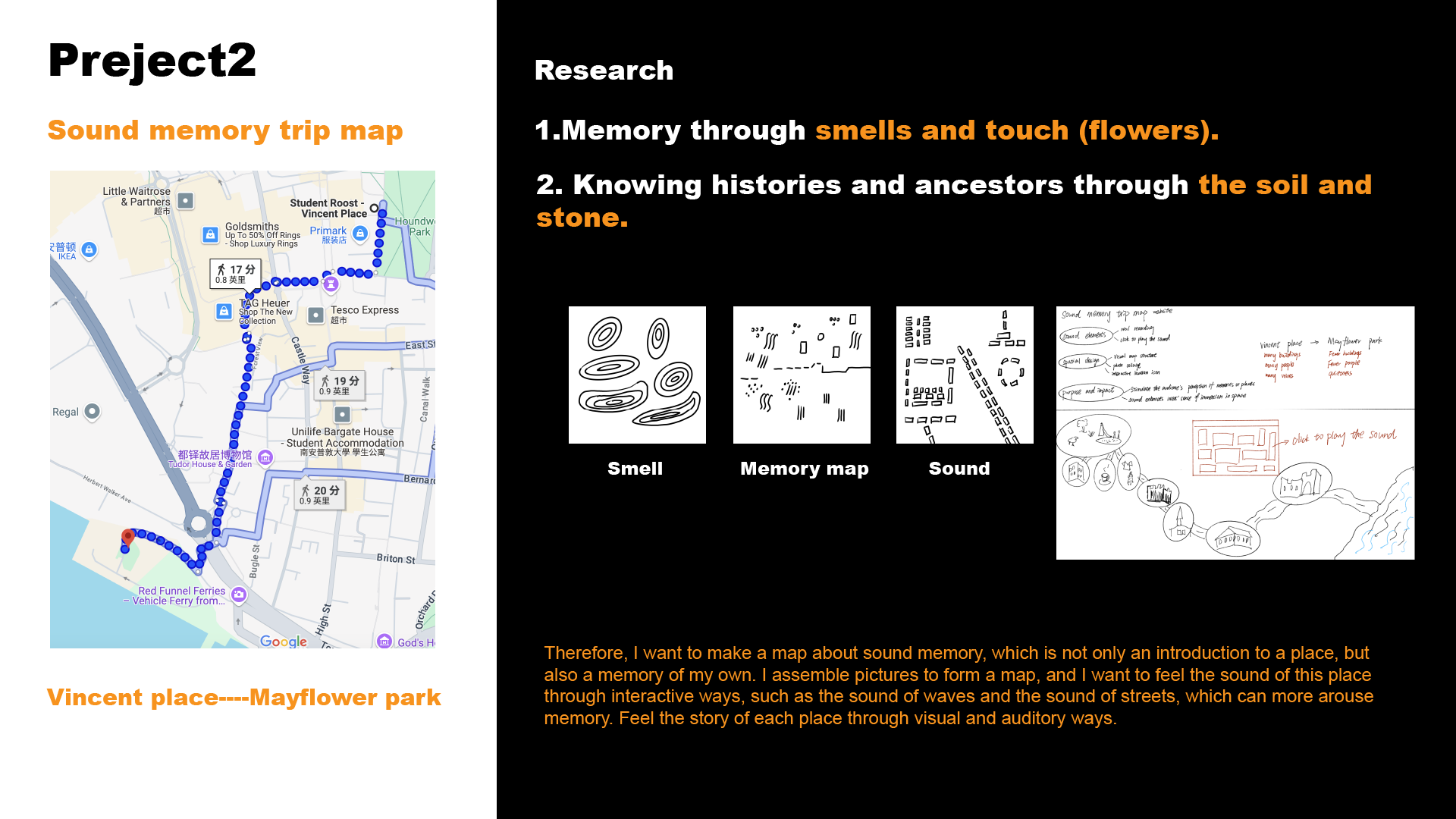Click the roundabout on the map near Bugle St
This screenshot has width=1456, height=819.
(x=199, y=523)
